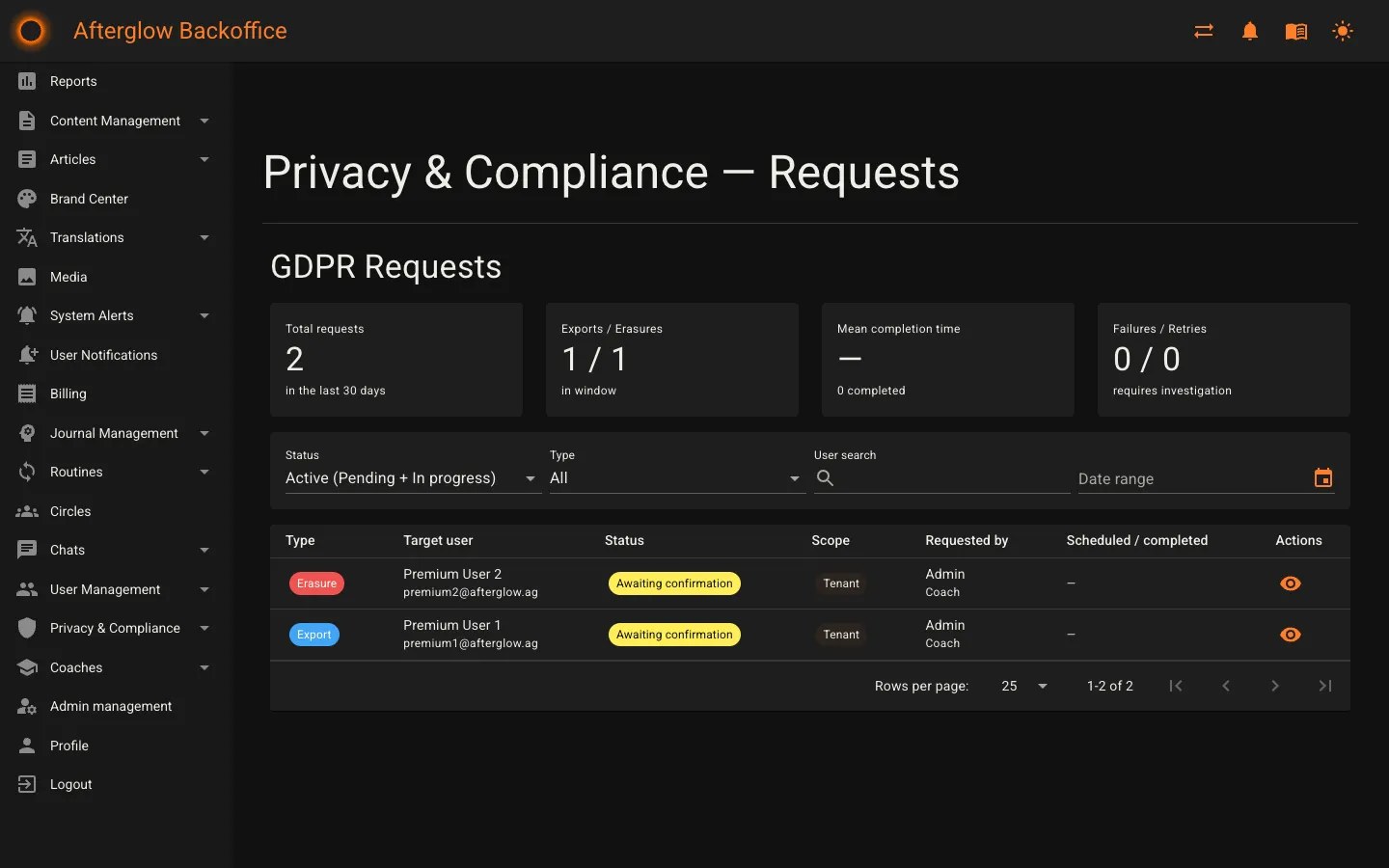This screenshot has height=868, width=1389.
Task: Expand Content Management submenu arrow
Action: pyautogui.click(x=204, y=121)
